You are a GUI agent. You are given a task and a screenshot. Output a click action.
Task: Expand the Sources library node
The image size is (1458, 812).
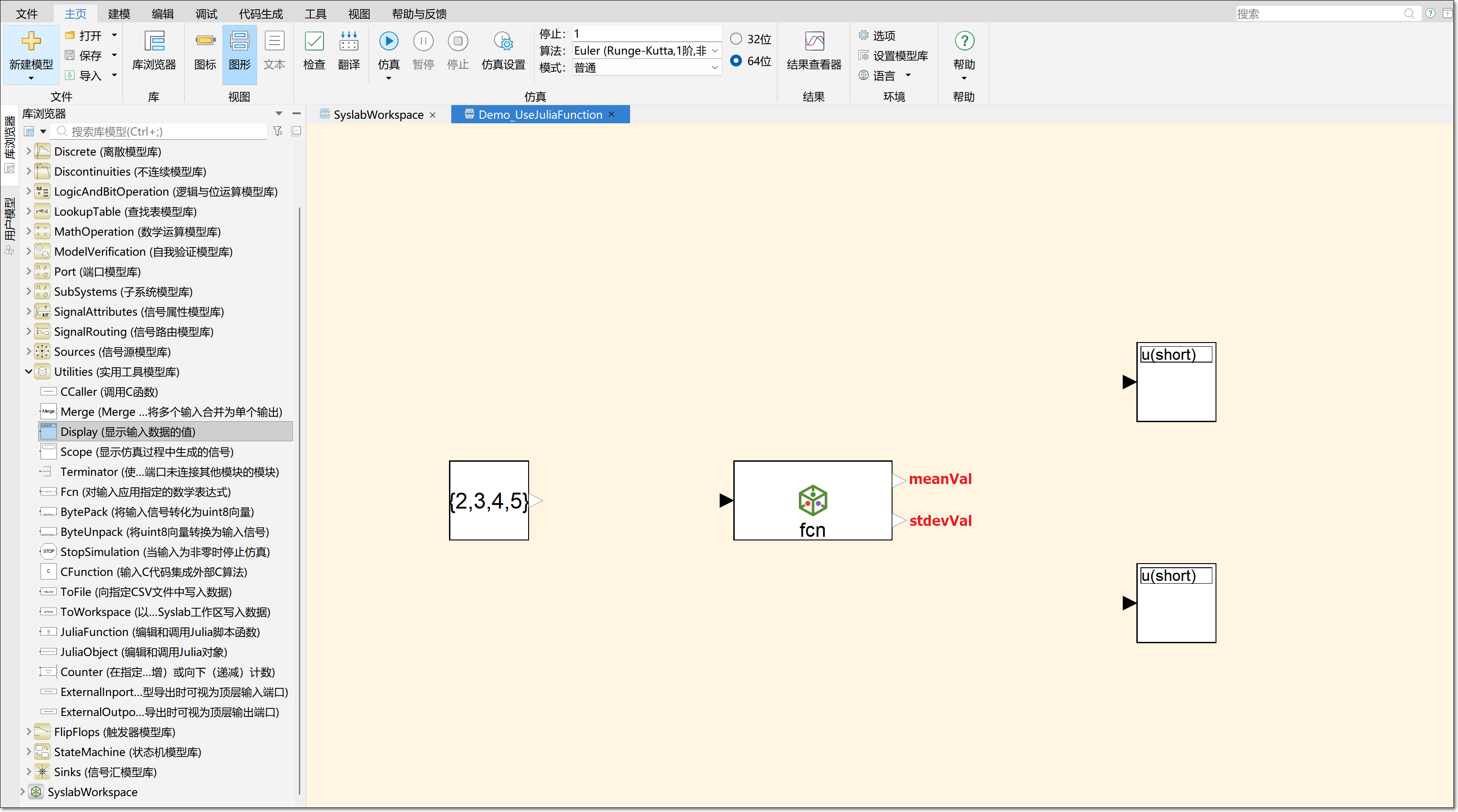coord(28,351)
